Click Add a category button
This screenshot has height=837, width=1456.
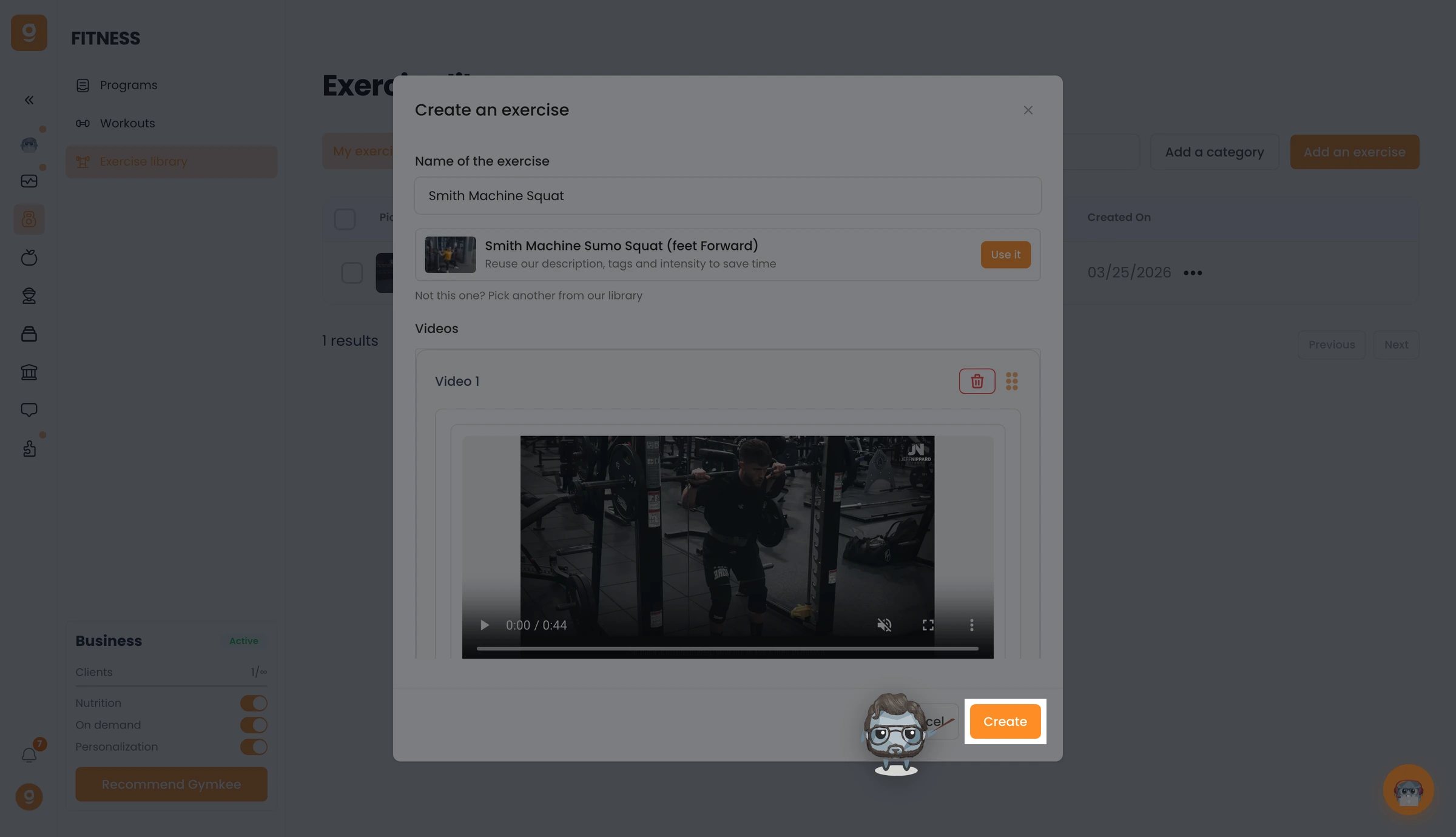[x=1215, y=152]
